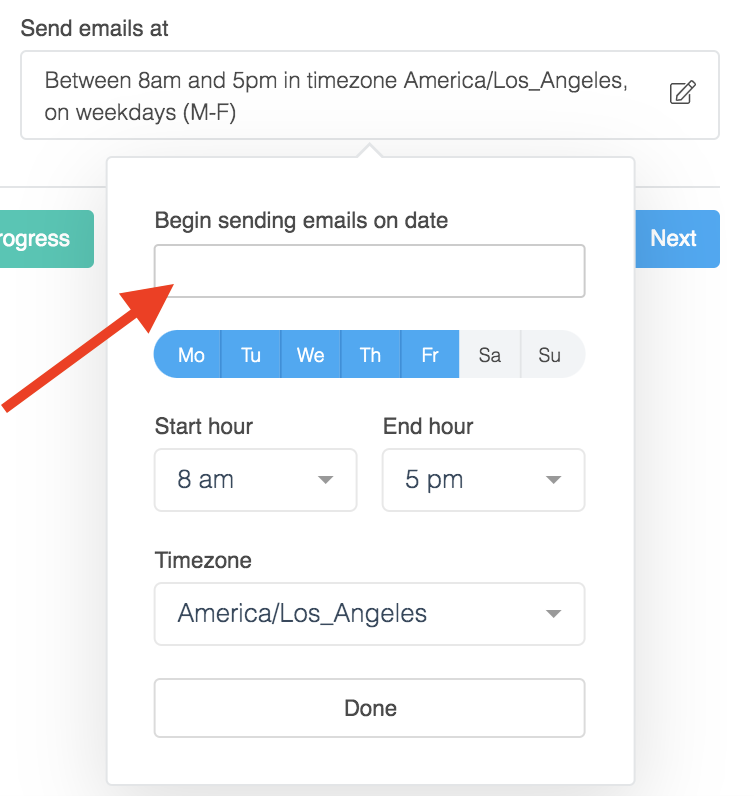The image size is (754, 796).
Task: Toggle Monday sending day
Action: (191, 355)
